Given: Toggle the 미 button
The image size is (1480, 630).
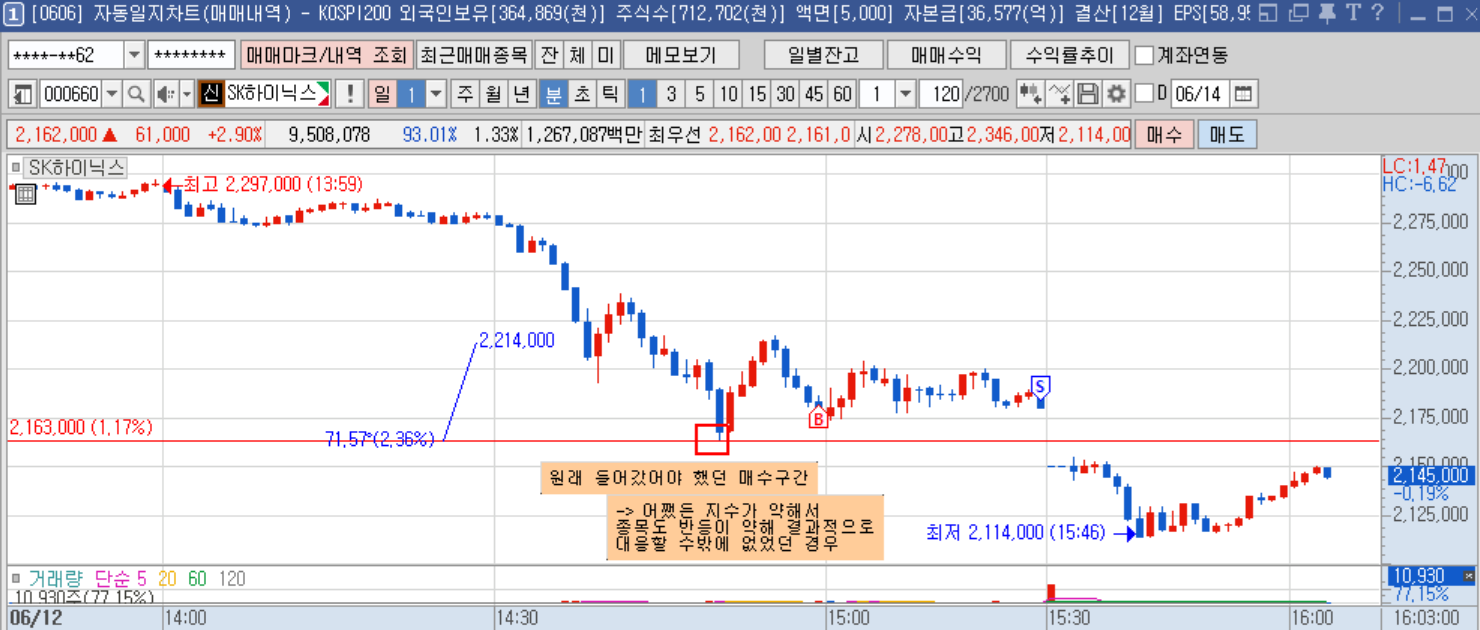Looking at the screenshot, I should [x=606, y=55].
